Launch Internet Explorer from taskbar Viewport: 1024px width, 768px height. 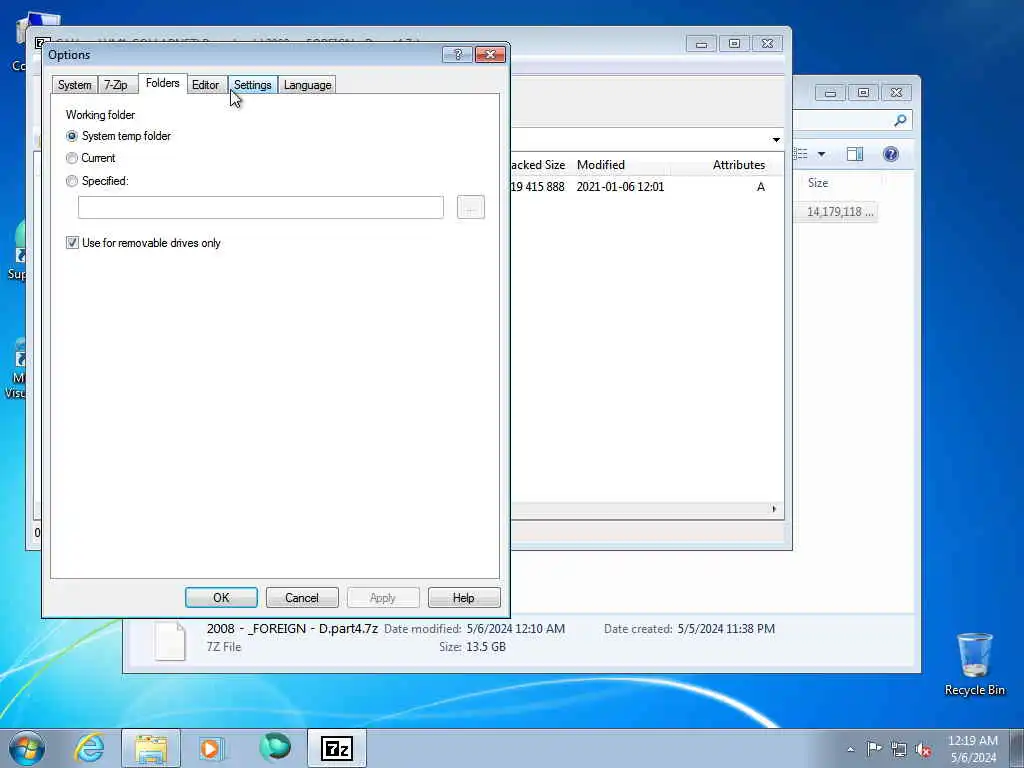pos(89,748)
